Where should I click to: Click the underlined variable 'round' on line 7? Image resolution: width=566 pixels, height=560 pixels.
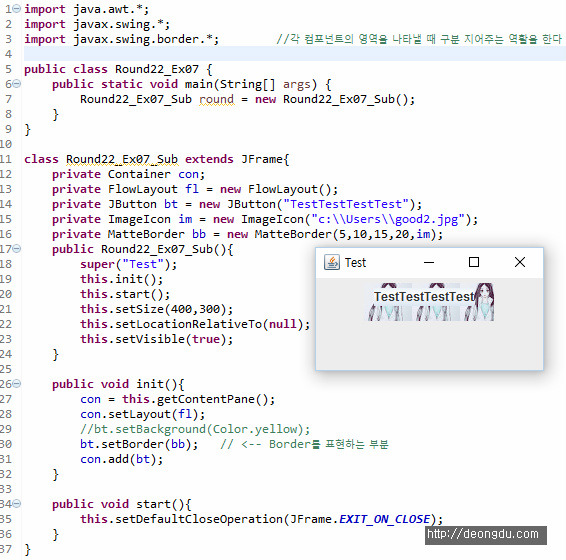tap(217, 99)
